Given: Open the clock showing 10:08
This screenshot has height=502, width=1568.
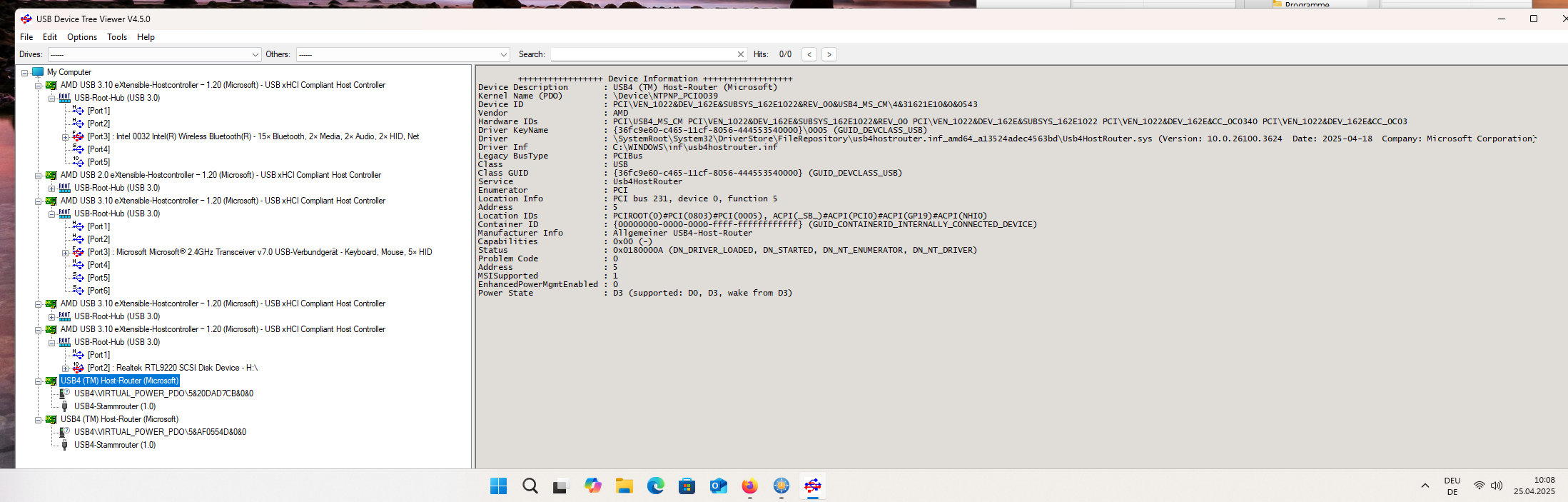Looking at the screenshot, I should coord(1534,486).
